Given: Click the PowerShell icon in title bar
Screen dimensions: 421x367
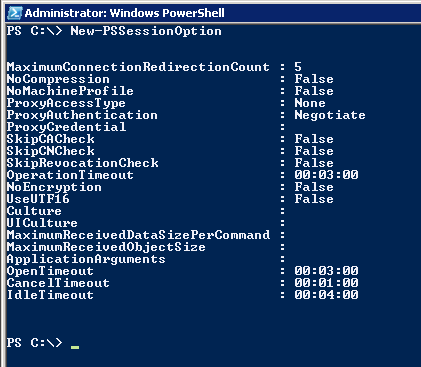Looking at the screenshot, I should 15,13.
